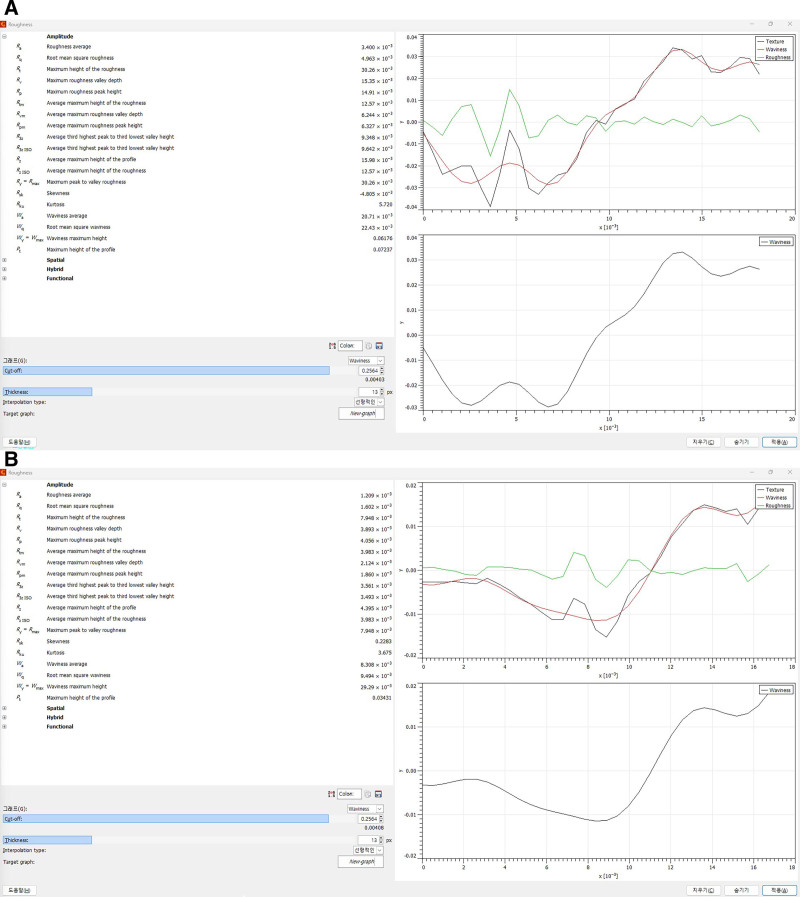Collapse the Amplitude group in panel B
This screenshot has width=800, height=897.
pyautogui.click(x=4, y=485)
